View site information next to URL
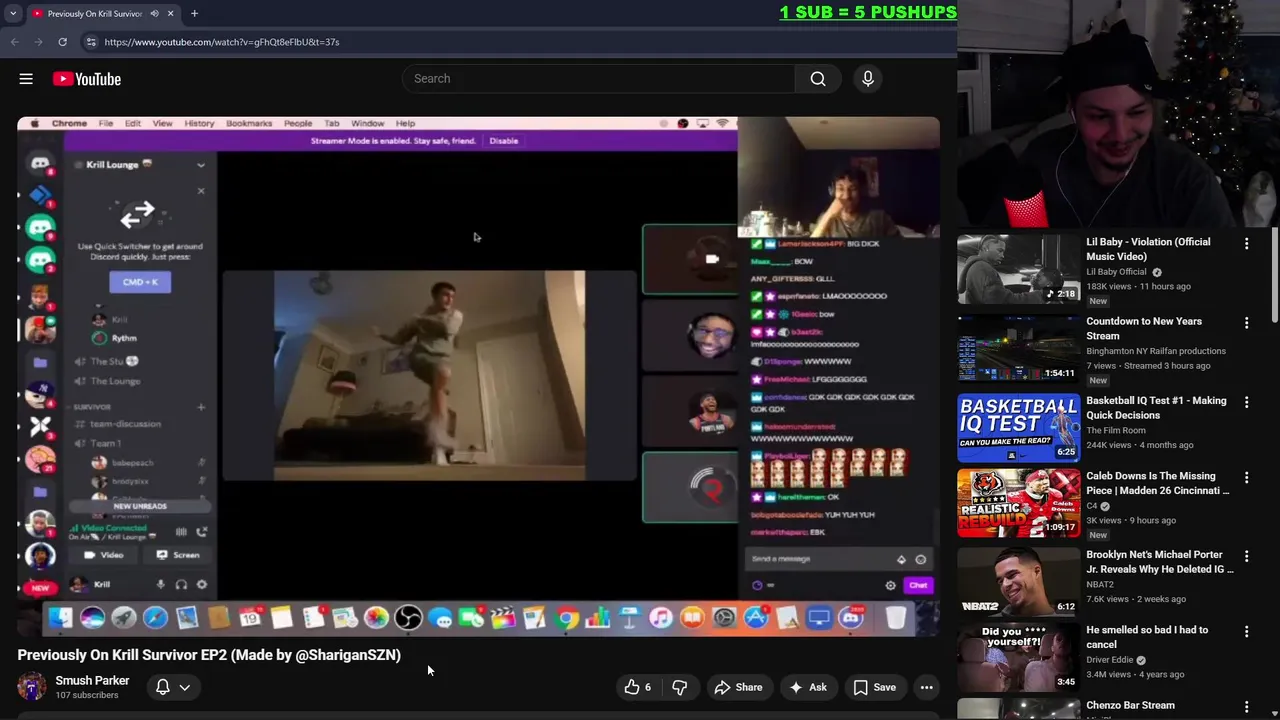1280x720 pixels. pos(91,42)
